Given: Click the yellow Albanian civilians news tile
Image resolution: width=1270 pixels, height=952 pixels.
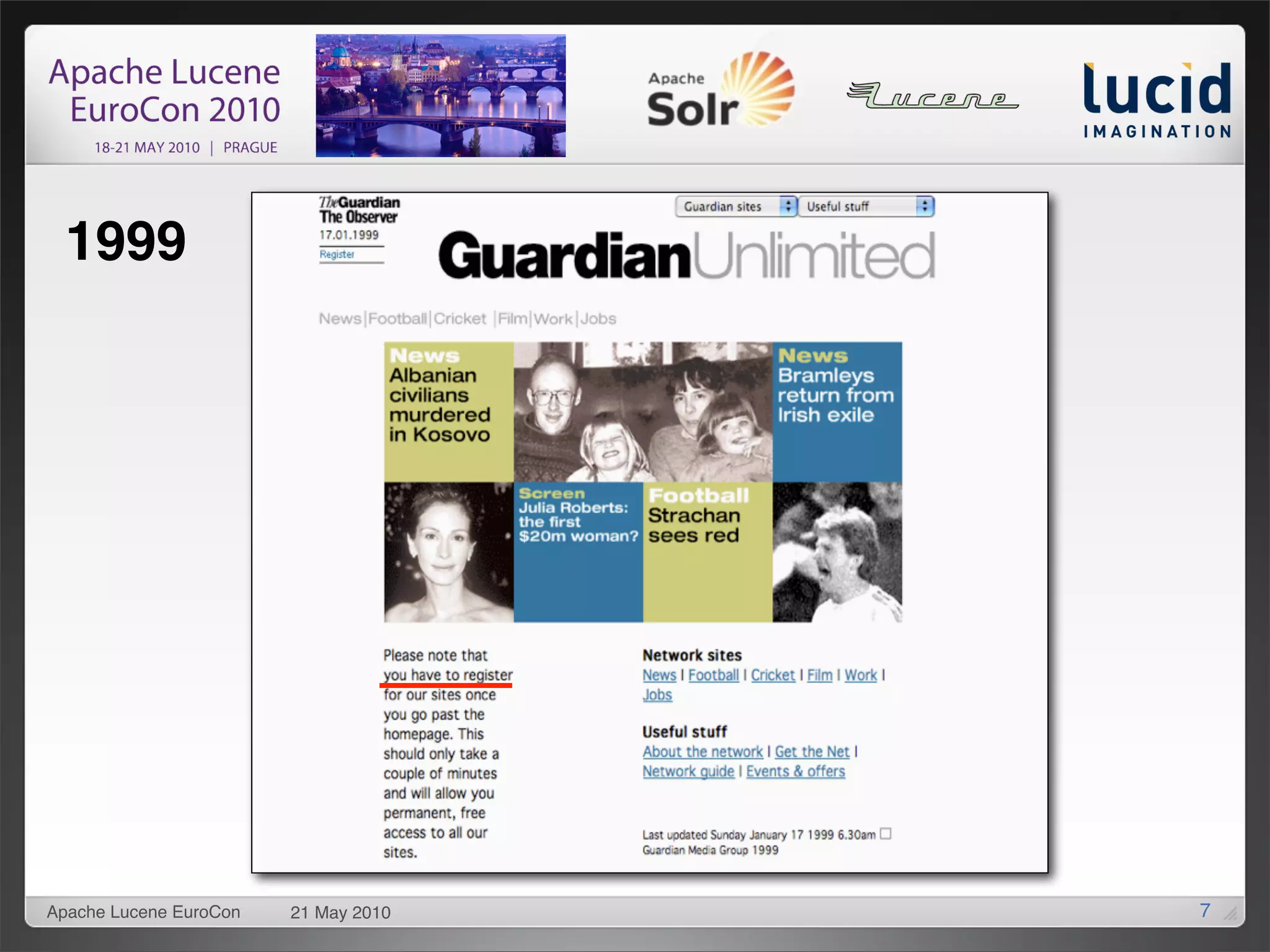Looking at the screenshot, I should [x=448, y=412].
